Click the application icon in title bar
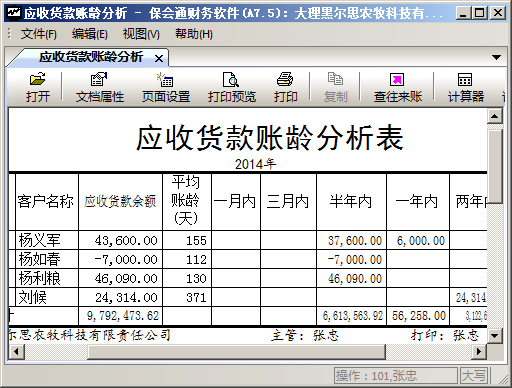 click(x=14, y=13)
